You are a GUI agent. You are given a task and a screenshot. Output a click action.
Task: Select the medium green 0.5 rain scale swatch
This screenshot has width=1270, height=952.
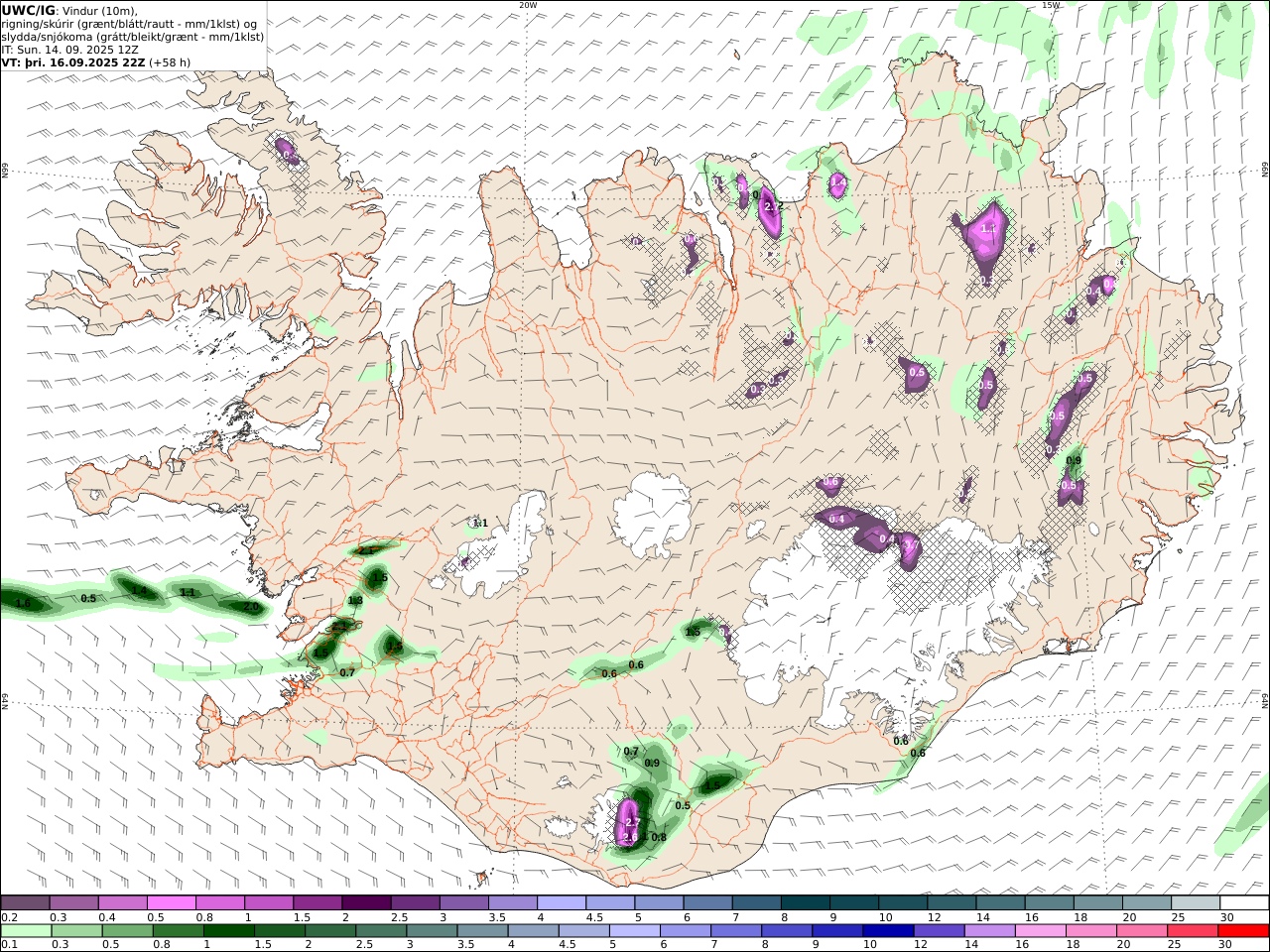point(127,930)
